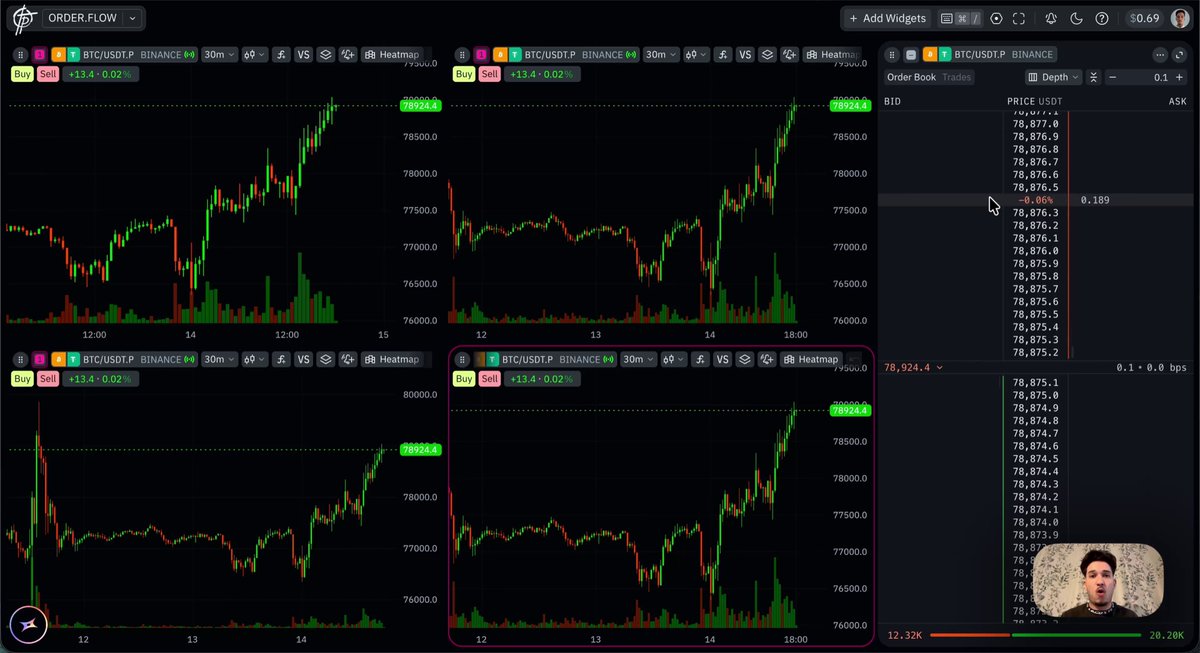
Task: Click the VS compare button in the bottom-left chart
Action: click(303, 359)
